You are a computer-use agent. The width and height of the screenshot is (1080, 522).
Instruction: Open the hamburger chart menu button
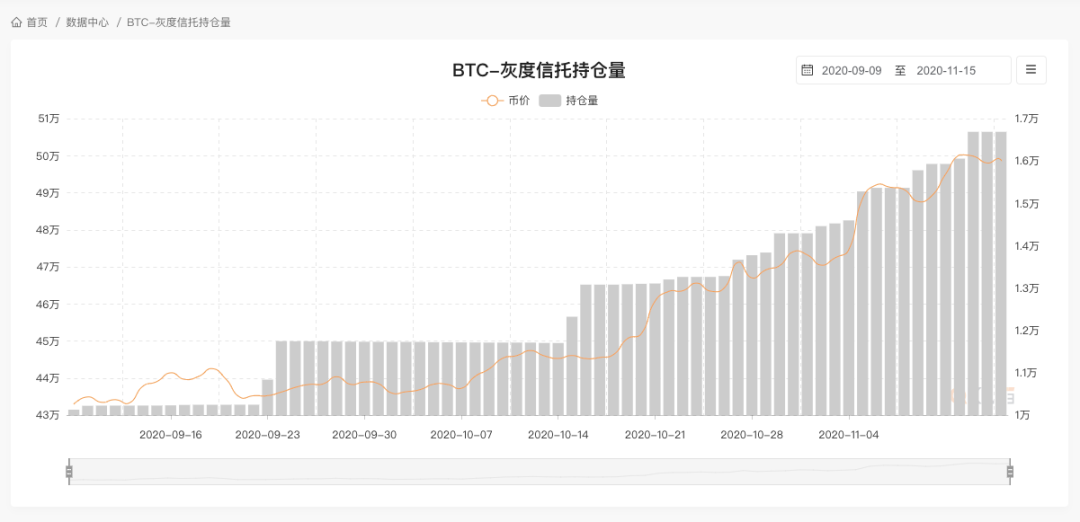[1031, 70]
